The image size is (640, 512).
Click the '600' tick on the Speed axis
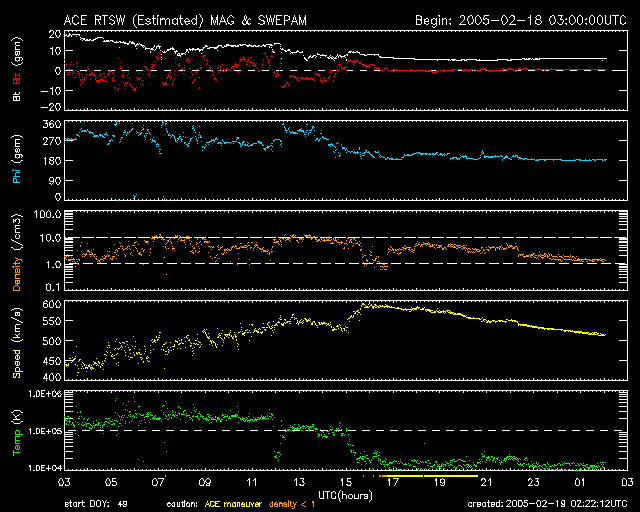[x=52, y=304]
